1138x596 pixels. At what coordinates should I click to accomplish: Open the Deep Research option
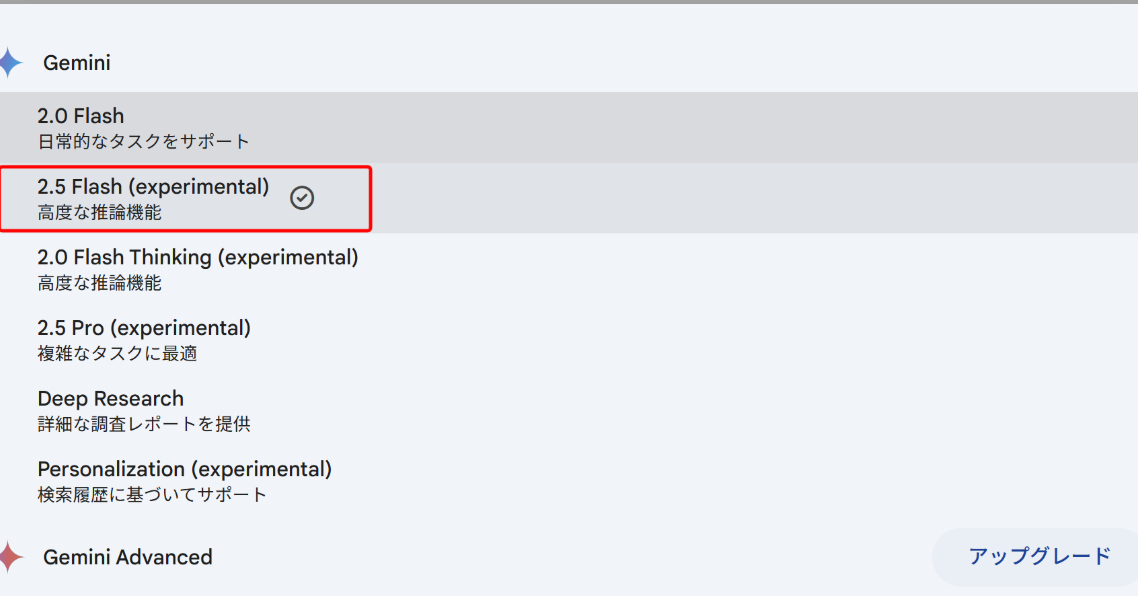point(110,399)
